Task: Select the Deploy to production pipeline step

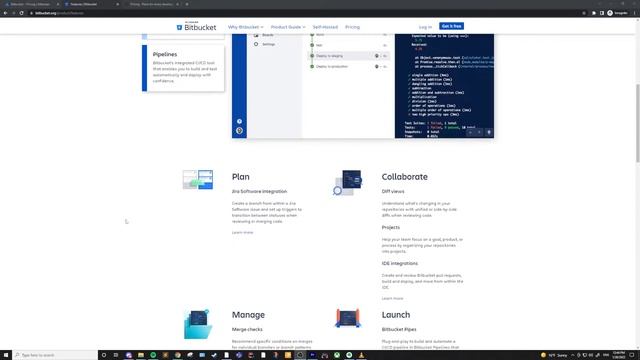Action: click(349, 67)
